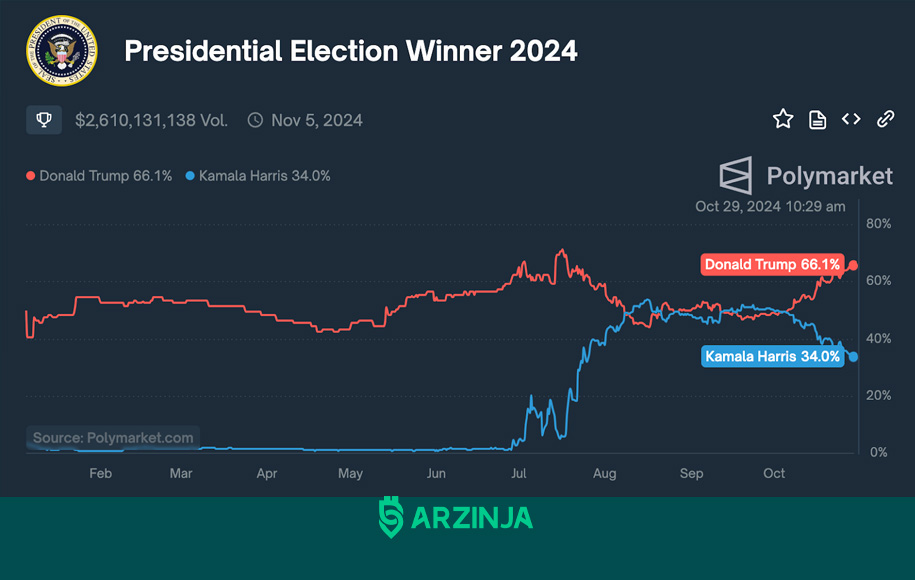Toggle the Kamala Harris legend entry
915x580 pixels.
point(258,176)
